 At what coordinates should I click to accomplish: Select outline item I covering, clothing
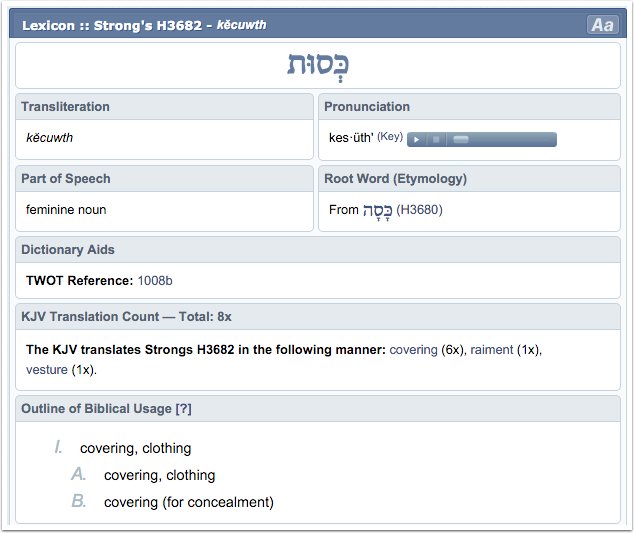(x=135, y=448)
